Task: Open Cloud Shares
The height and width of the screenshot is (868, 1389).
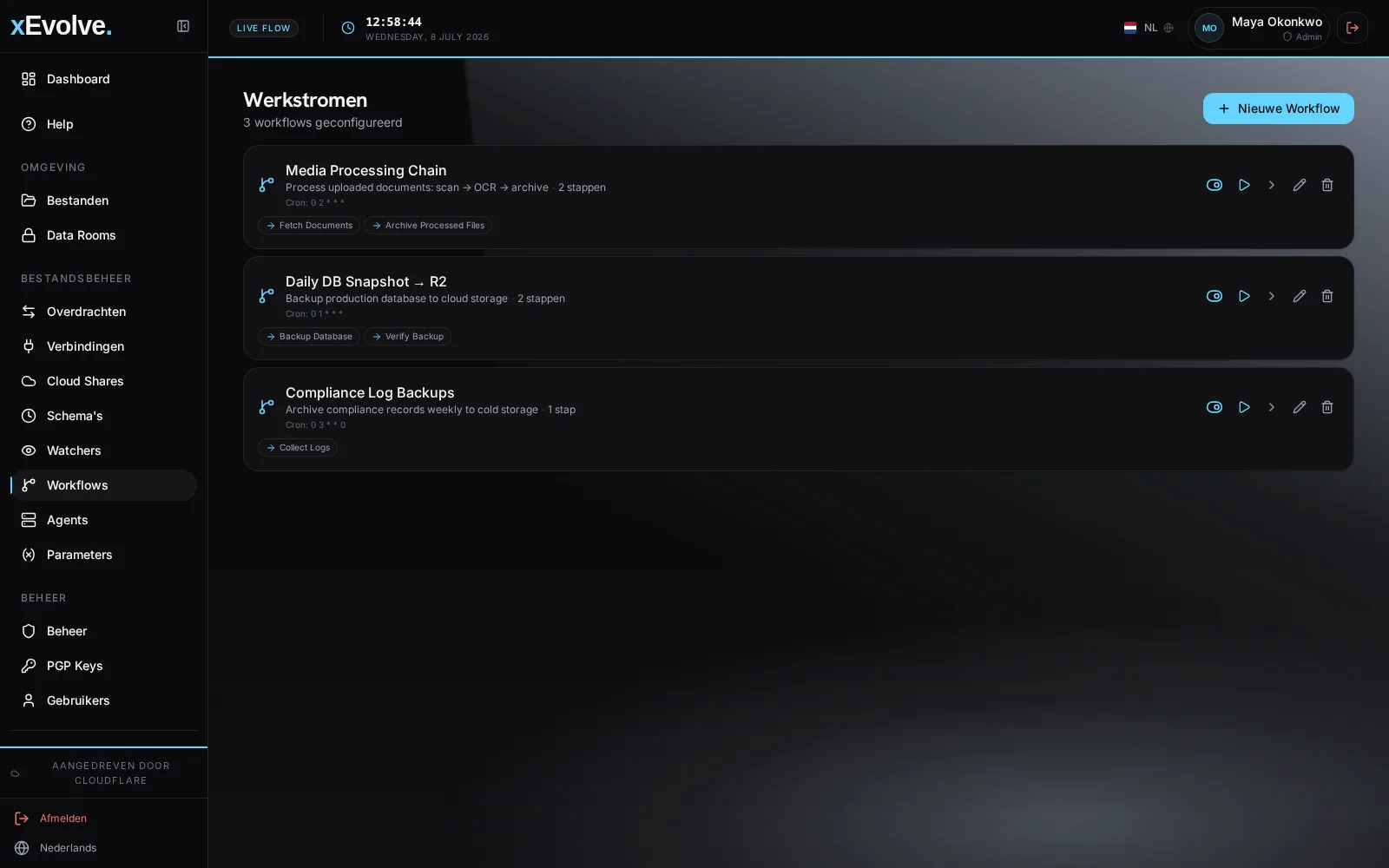Action: [x=104, y=381]
